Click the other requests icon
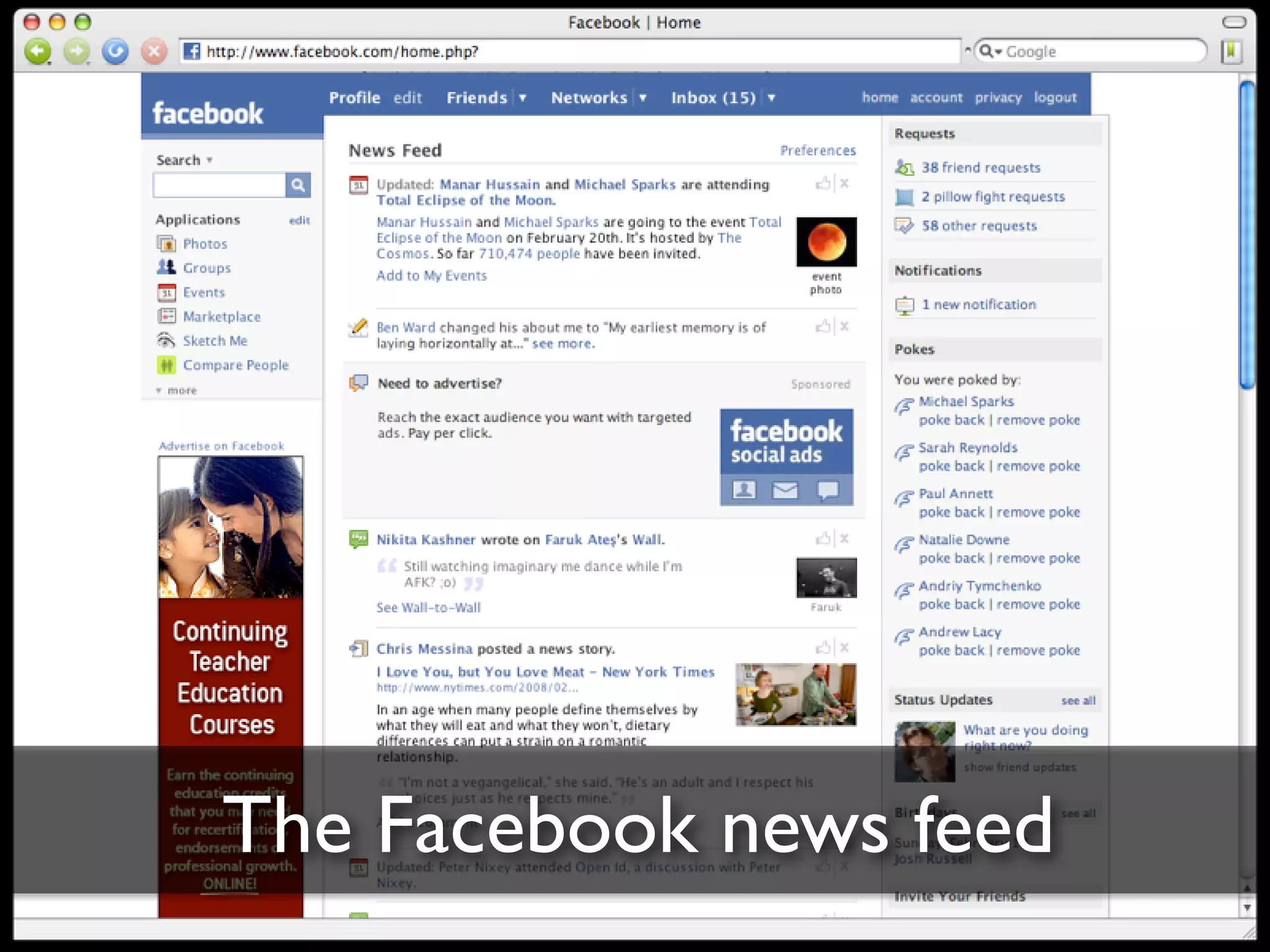Screen dimensions: 1270x952 click(x=905, y=226)
